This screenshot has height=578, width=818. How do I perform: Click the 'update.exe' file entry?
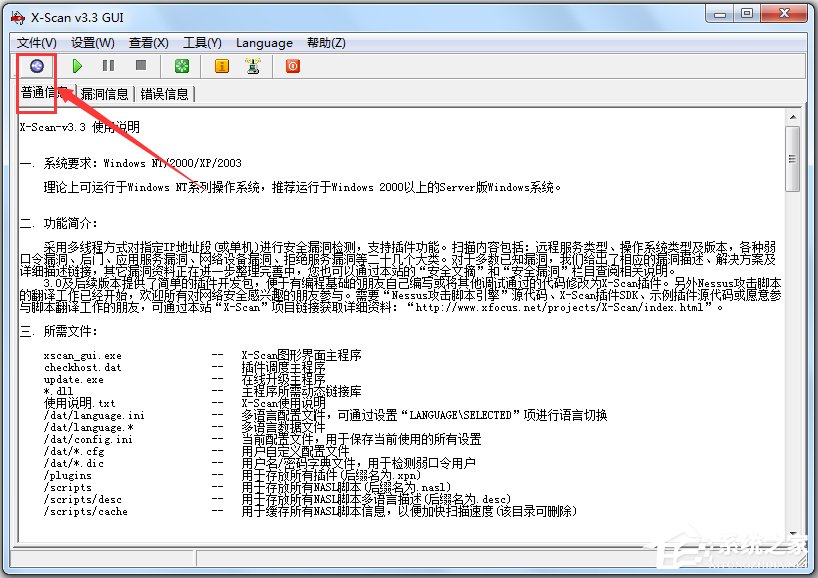click(74, 380)
